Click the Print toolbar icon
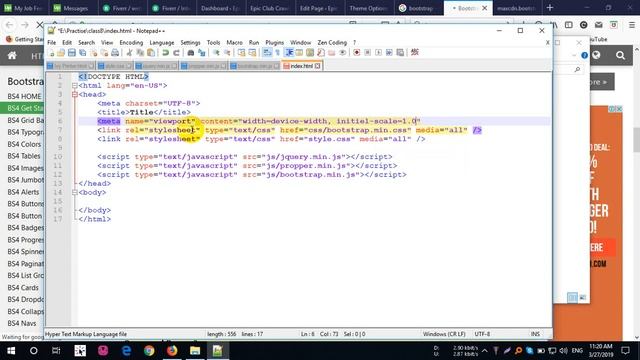The height and width of the screenshot is (360, 640). click(x=115, y=52)
